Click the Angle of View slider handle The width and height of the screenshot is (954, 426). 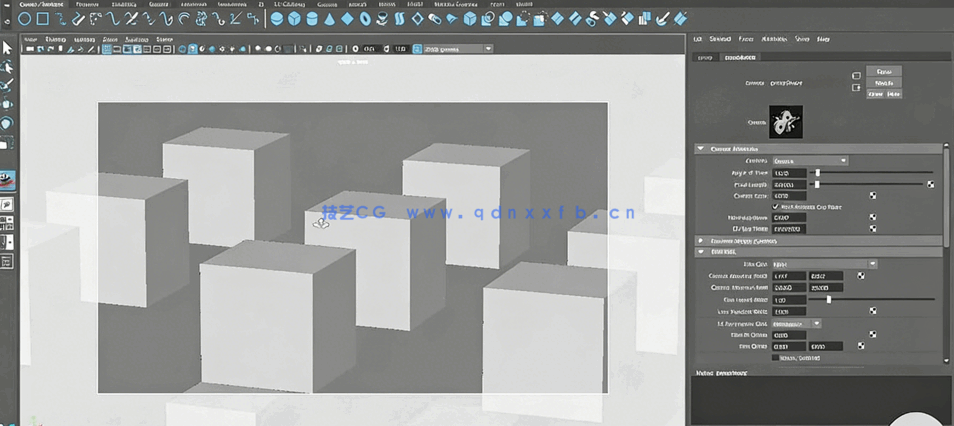[817, 173]
